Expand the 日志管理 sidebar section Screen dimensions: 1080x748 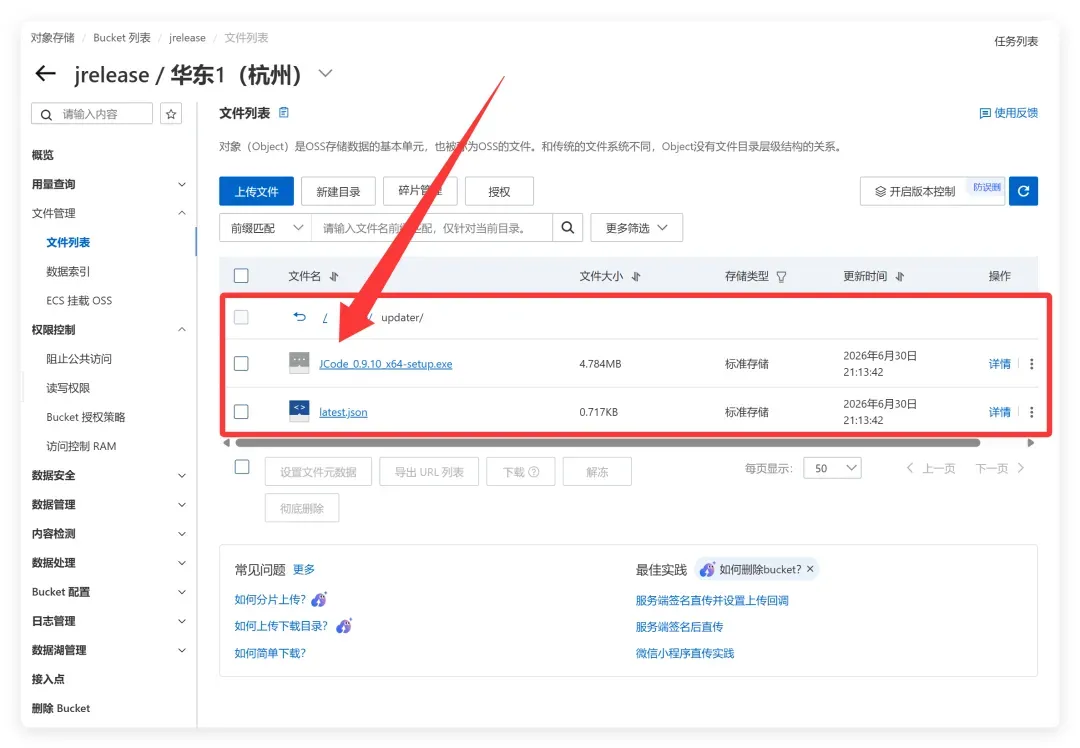(x=182, y=621)
